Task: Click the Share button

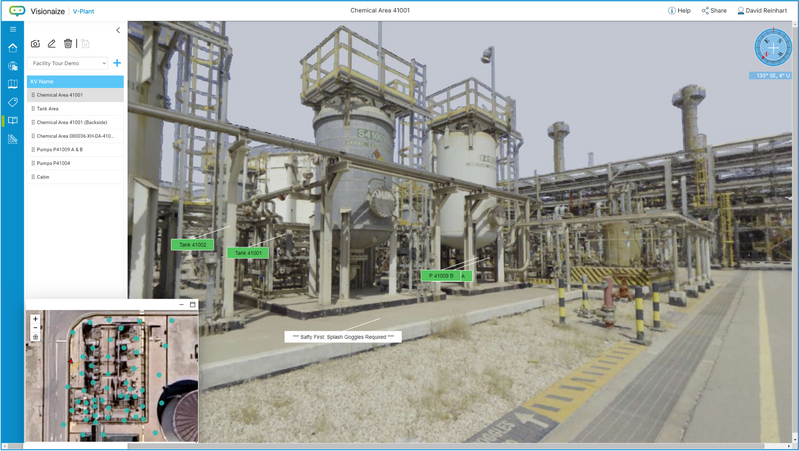Action: click(714, 11)
